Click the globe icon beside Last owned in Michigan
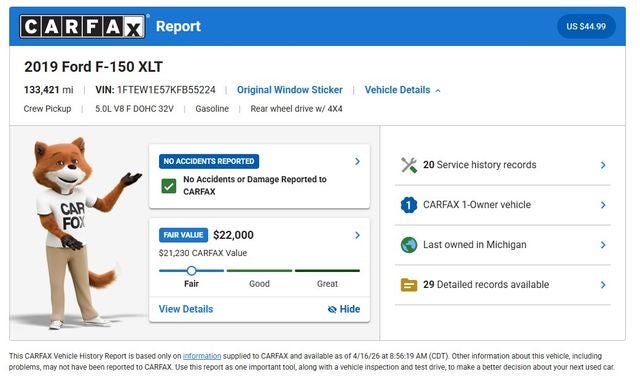 tap(409, 245)
